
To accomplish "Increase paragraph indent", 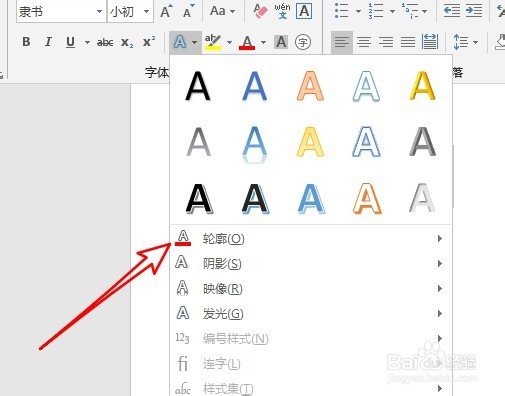I will pyautogui.click(x=474, y=11).
